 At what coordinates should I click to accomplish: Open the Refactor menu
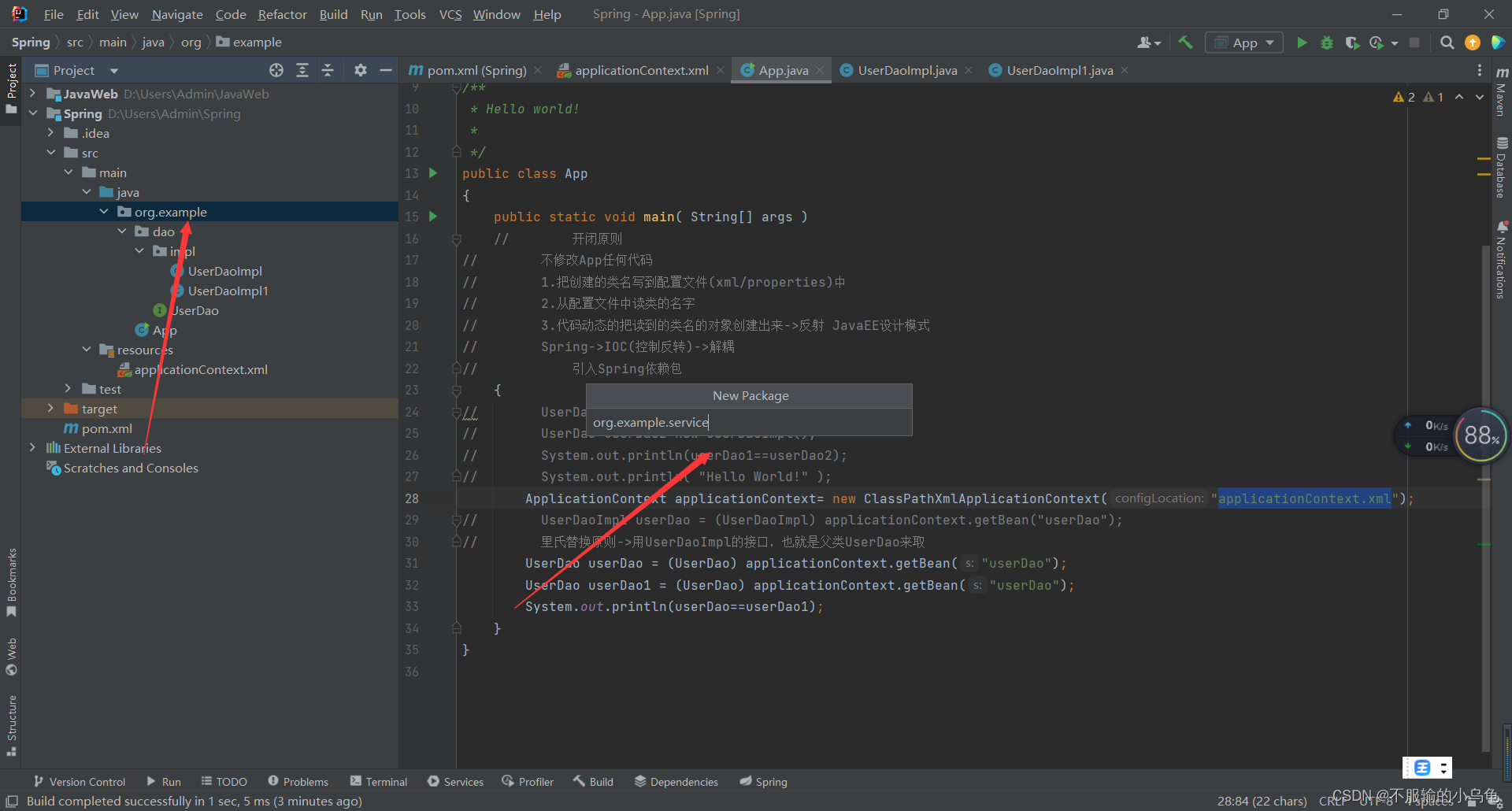tap(282, 14)
